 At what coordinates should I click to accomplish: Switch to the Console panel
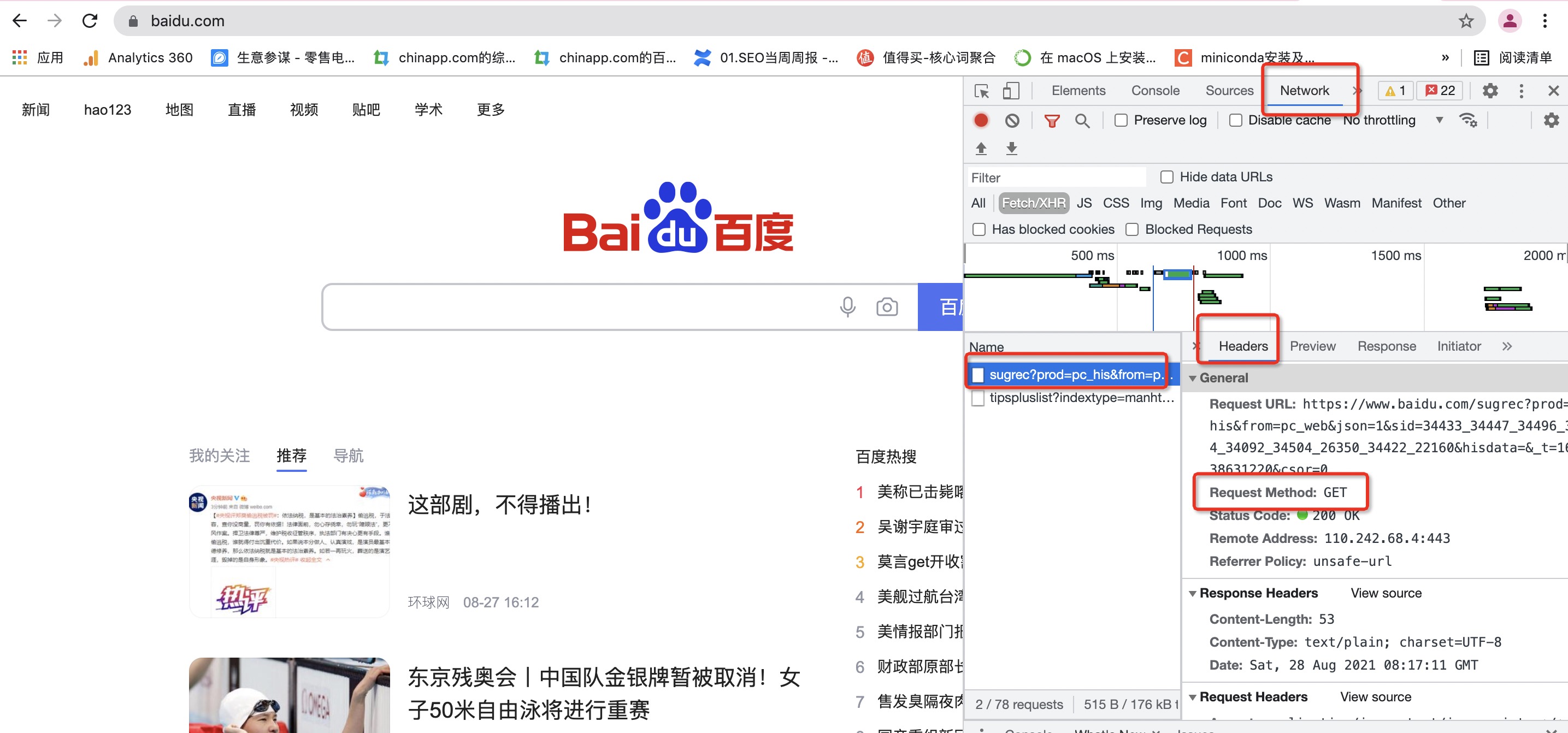(x=1155, y=91)
